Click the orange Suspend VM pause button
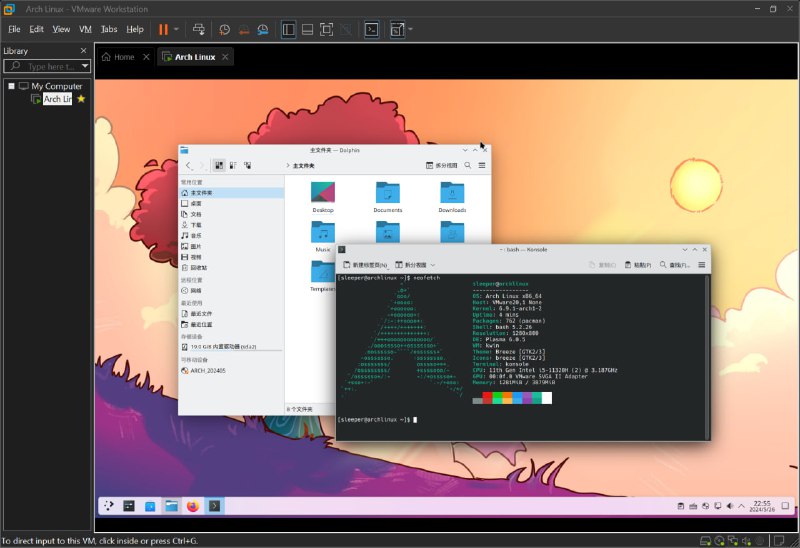Image resolution: width=800 pixels, height=548 pixels. pyautogui.click(x=163, y=30)
